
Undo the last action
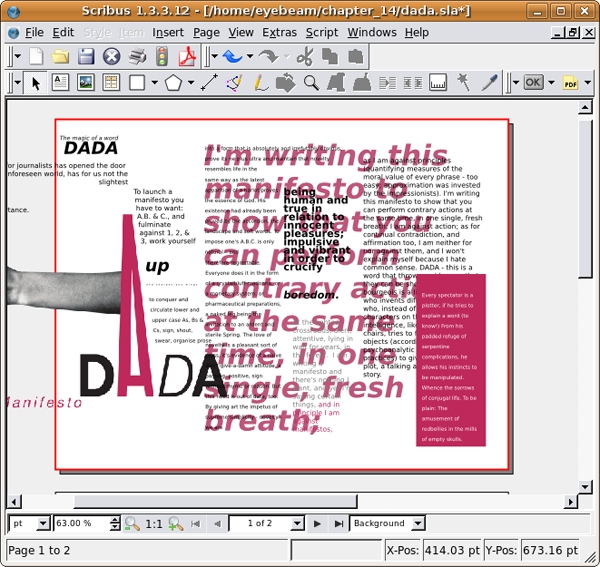[232, 57]
